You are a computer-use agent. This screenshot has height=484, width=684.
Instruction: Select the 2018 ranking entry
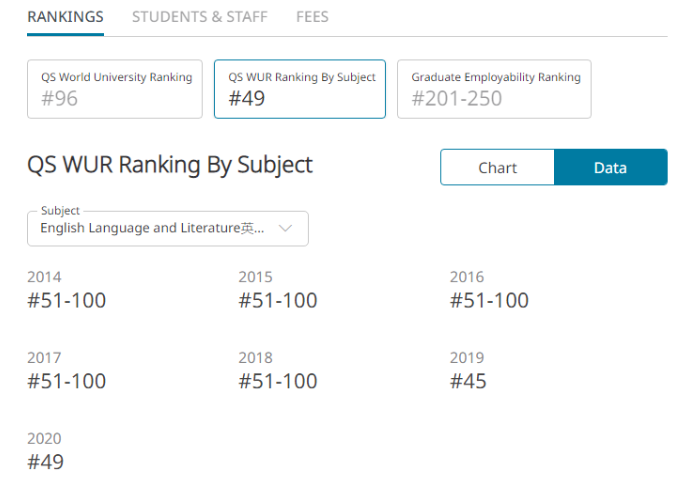tap(277, 371)
